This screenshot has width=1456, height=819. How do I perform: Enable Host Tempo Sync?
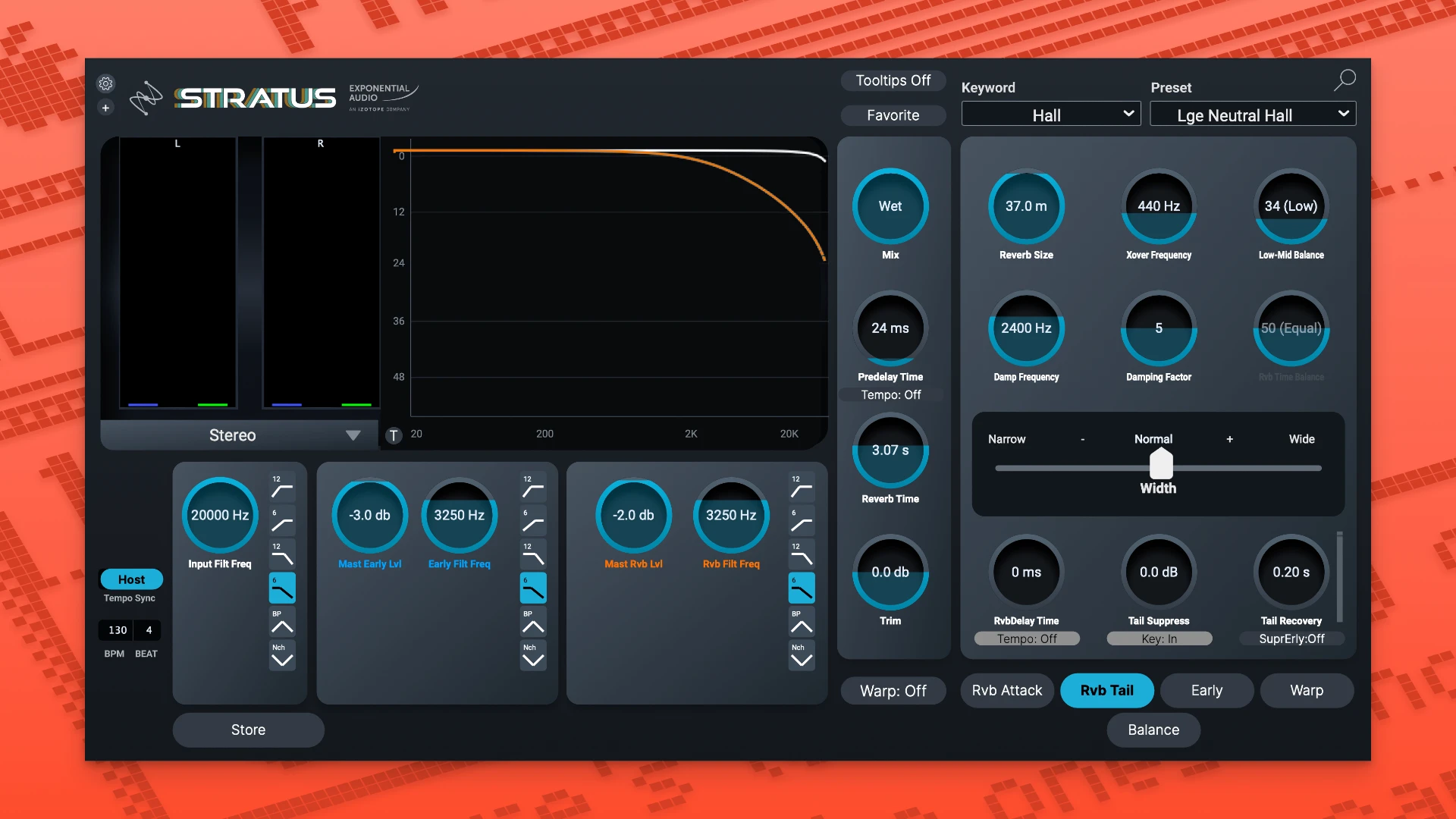point(130,579)
